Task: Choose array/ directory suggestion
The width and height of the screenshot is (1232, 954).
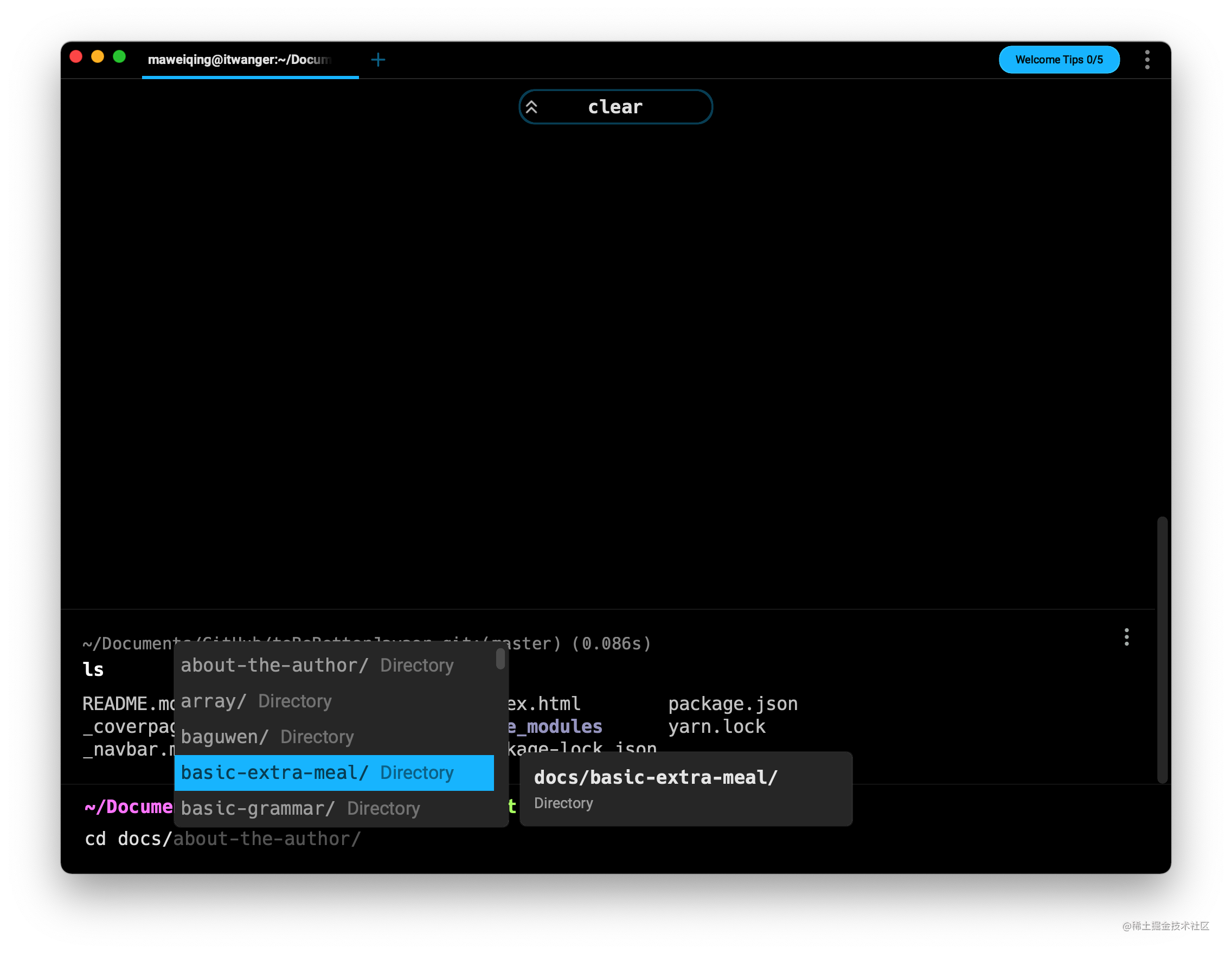Action: [334, 701]
